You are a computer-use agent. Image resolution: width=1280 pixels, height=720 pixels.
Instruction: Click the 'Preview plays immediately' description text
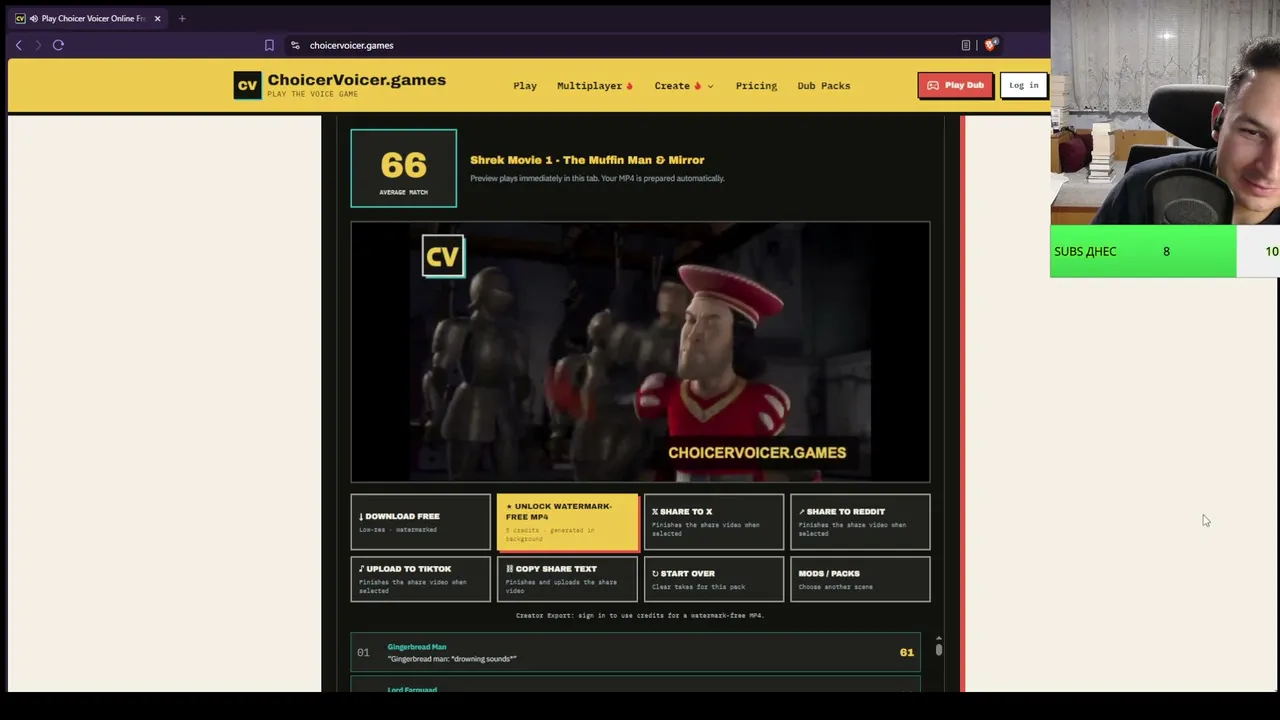click(597, 178)
